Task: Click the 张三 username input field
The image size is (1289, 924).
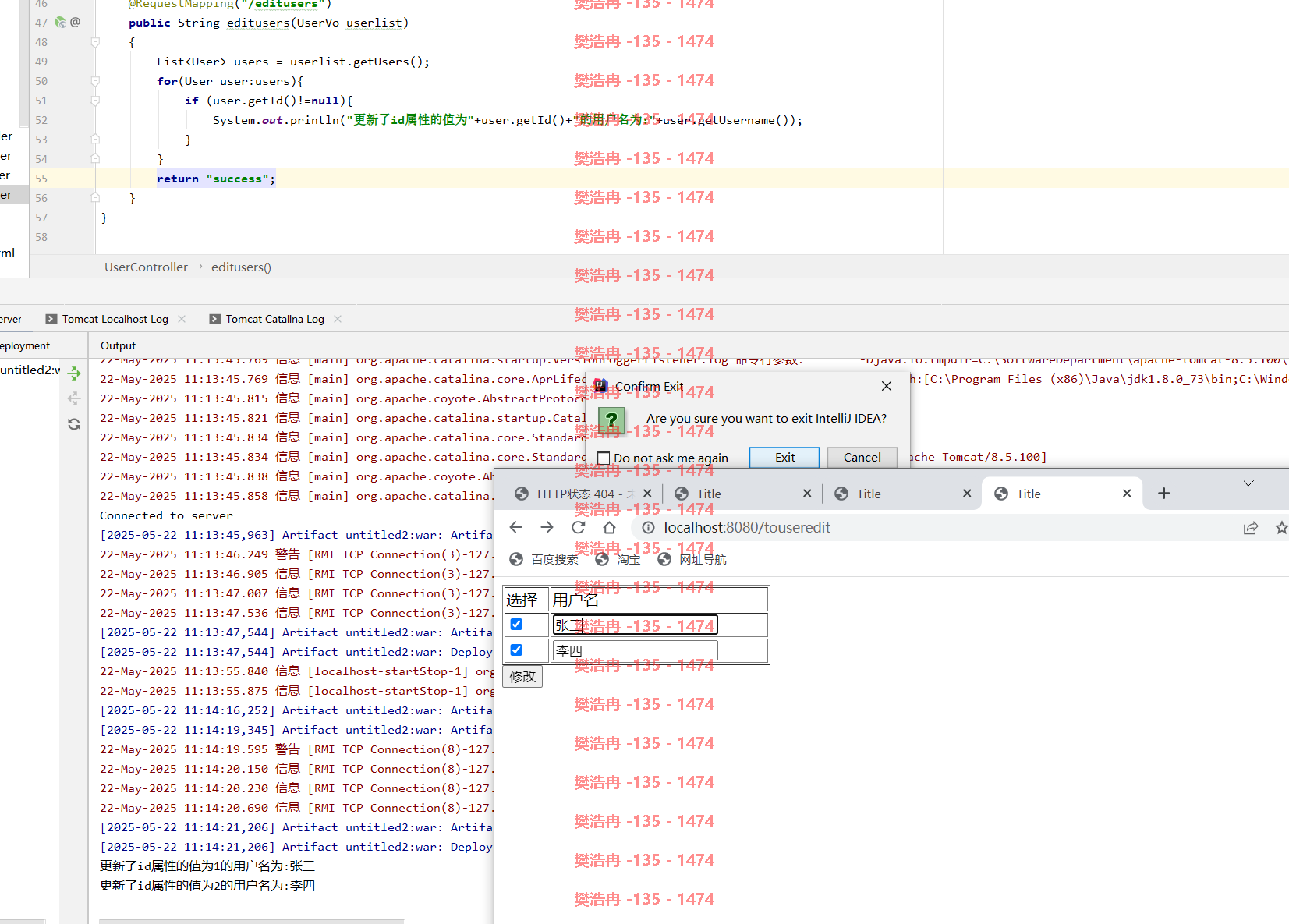Action: (x=635, y=625)
